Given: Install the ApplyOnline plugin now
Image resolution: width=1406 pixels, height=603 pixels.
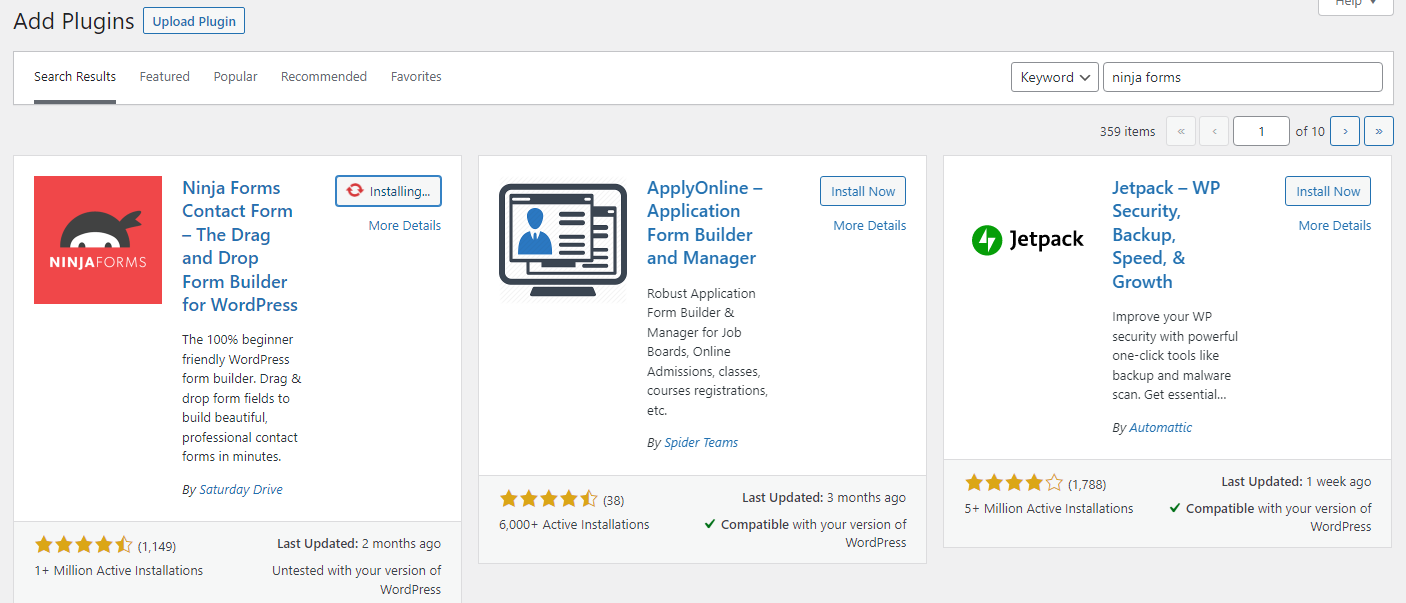Looking at the screenshot, I should (863, 191).
